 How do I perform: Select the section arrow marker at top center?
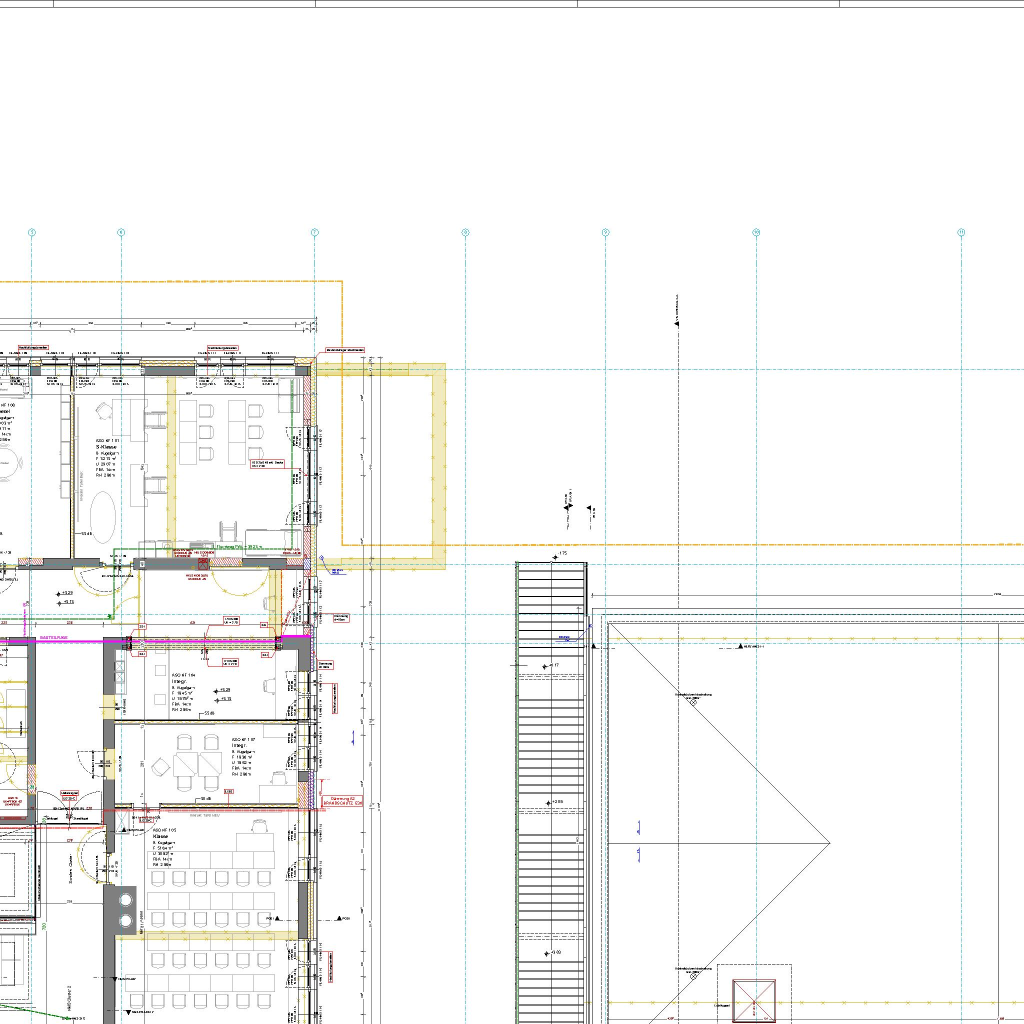(677, 322)
